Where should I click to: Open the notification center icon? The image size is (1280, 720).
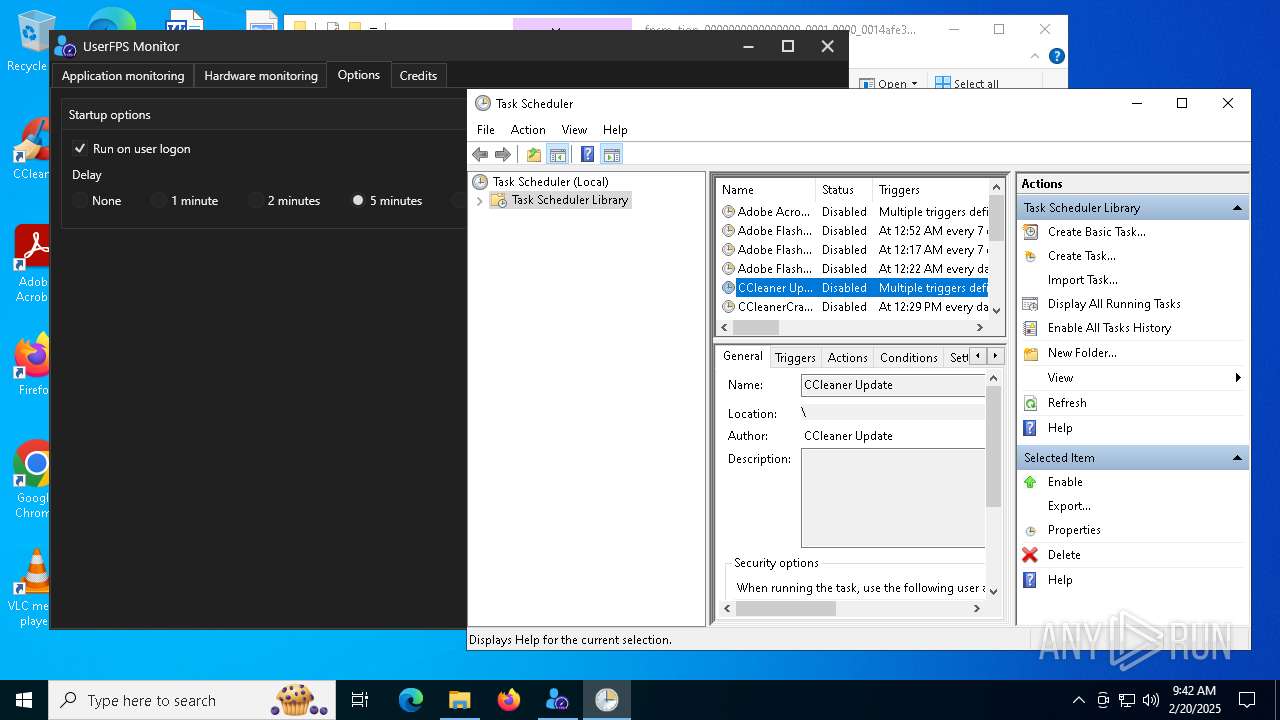coord(1247,700)
